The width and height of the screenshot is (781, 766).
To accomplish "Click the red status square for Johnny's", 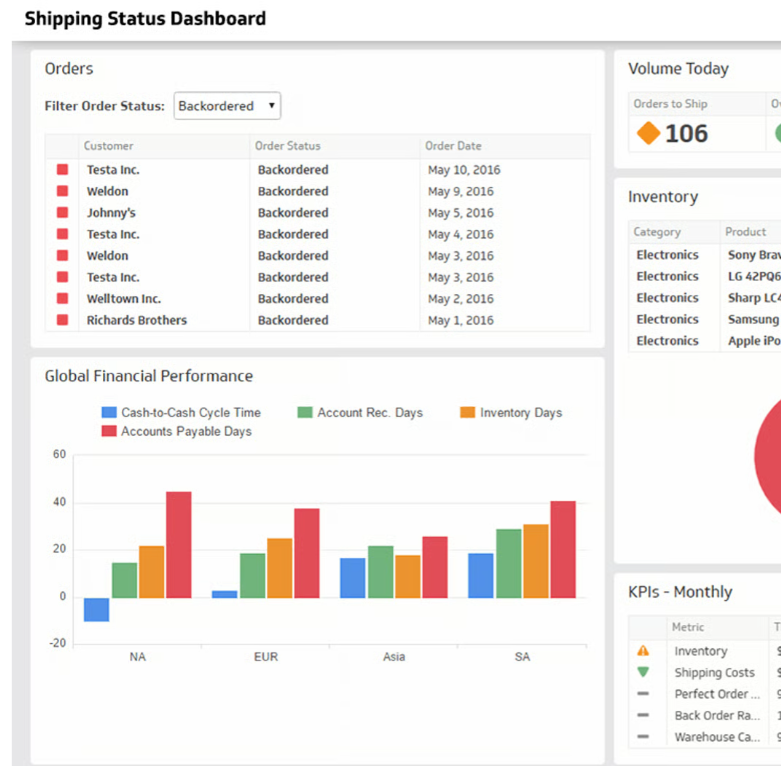I will click(x=62, y=212).
